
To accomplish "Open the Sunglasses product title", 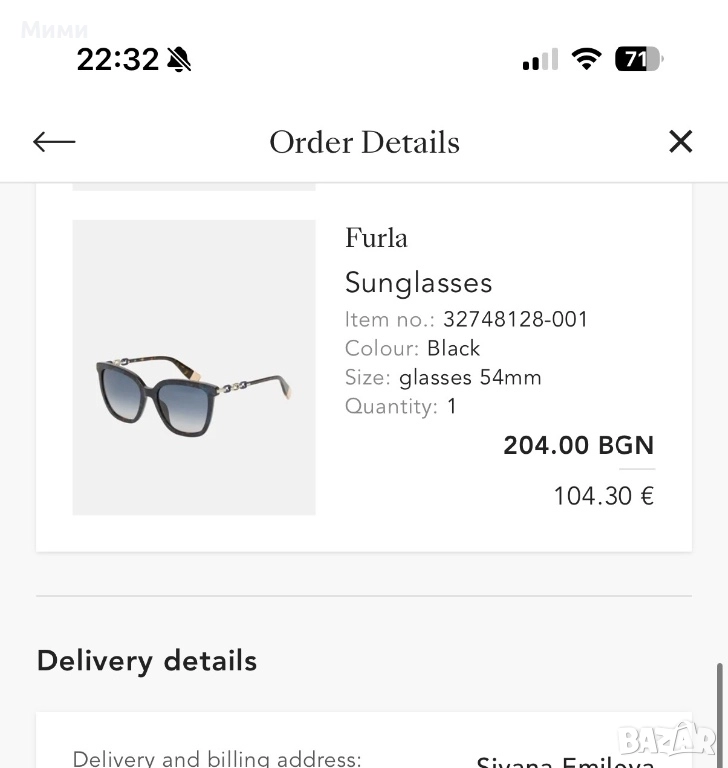I will (x=418, y=282).
